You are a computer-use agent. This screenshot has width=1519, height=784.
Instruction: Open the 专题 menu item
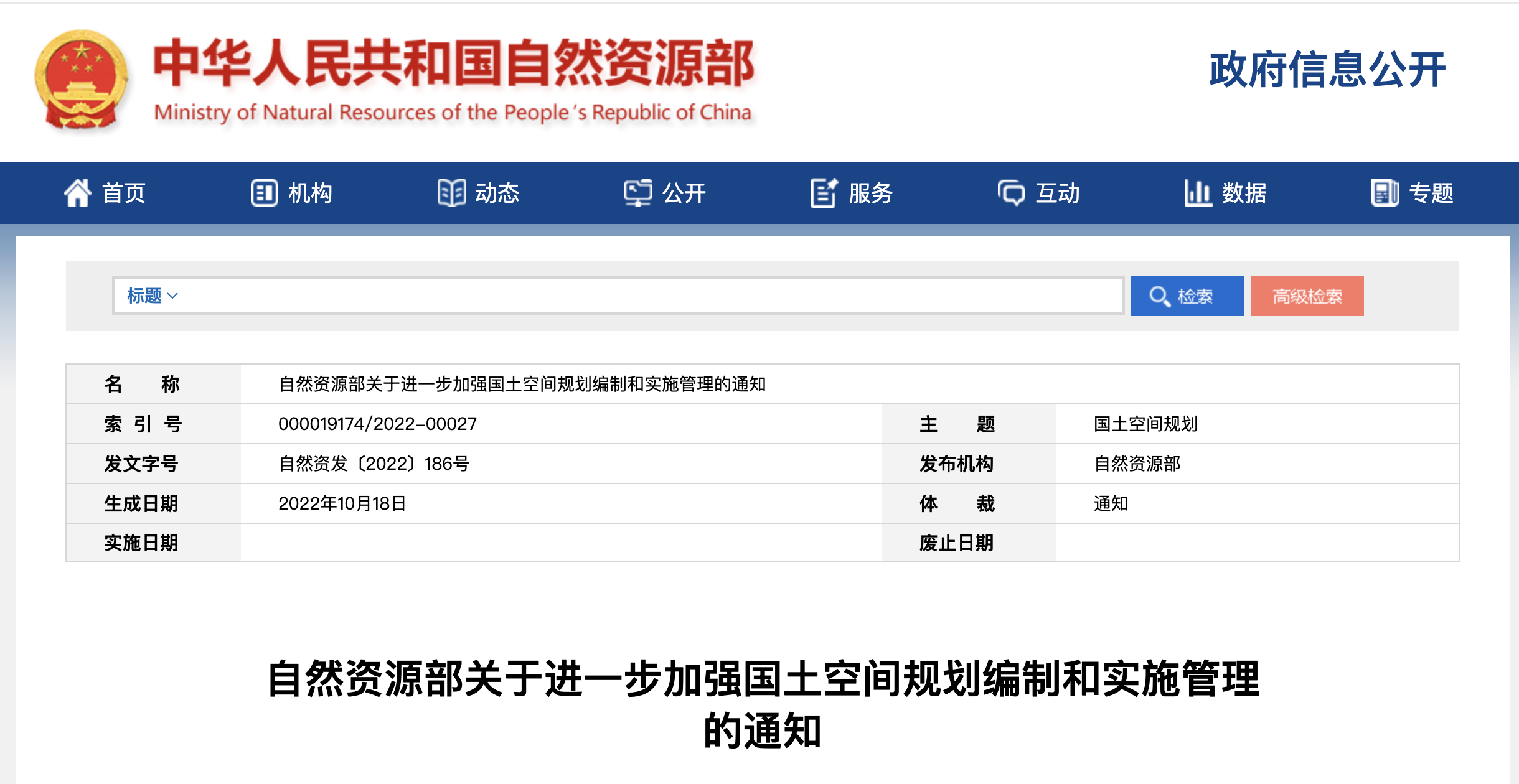pos(1431,193)
